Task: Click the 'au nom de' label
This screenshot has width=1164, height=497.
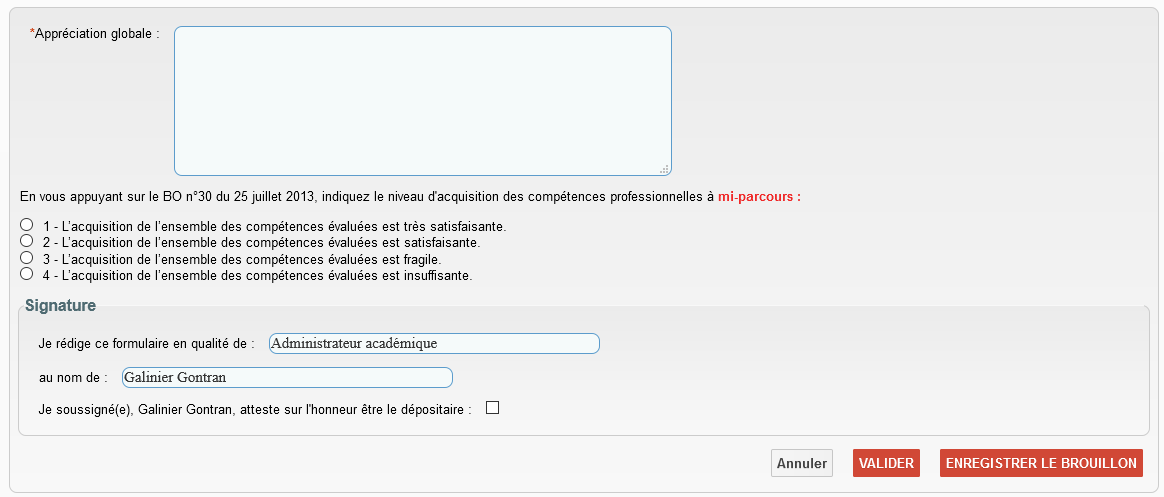Action: click(73, 378)
